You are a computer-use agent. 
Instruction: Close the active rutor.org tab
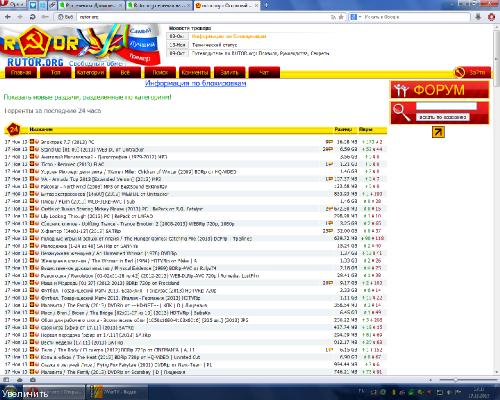tap(256, 5)
